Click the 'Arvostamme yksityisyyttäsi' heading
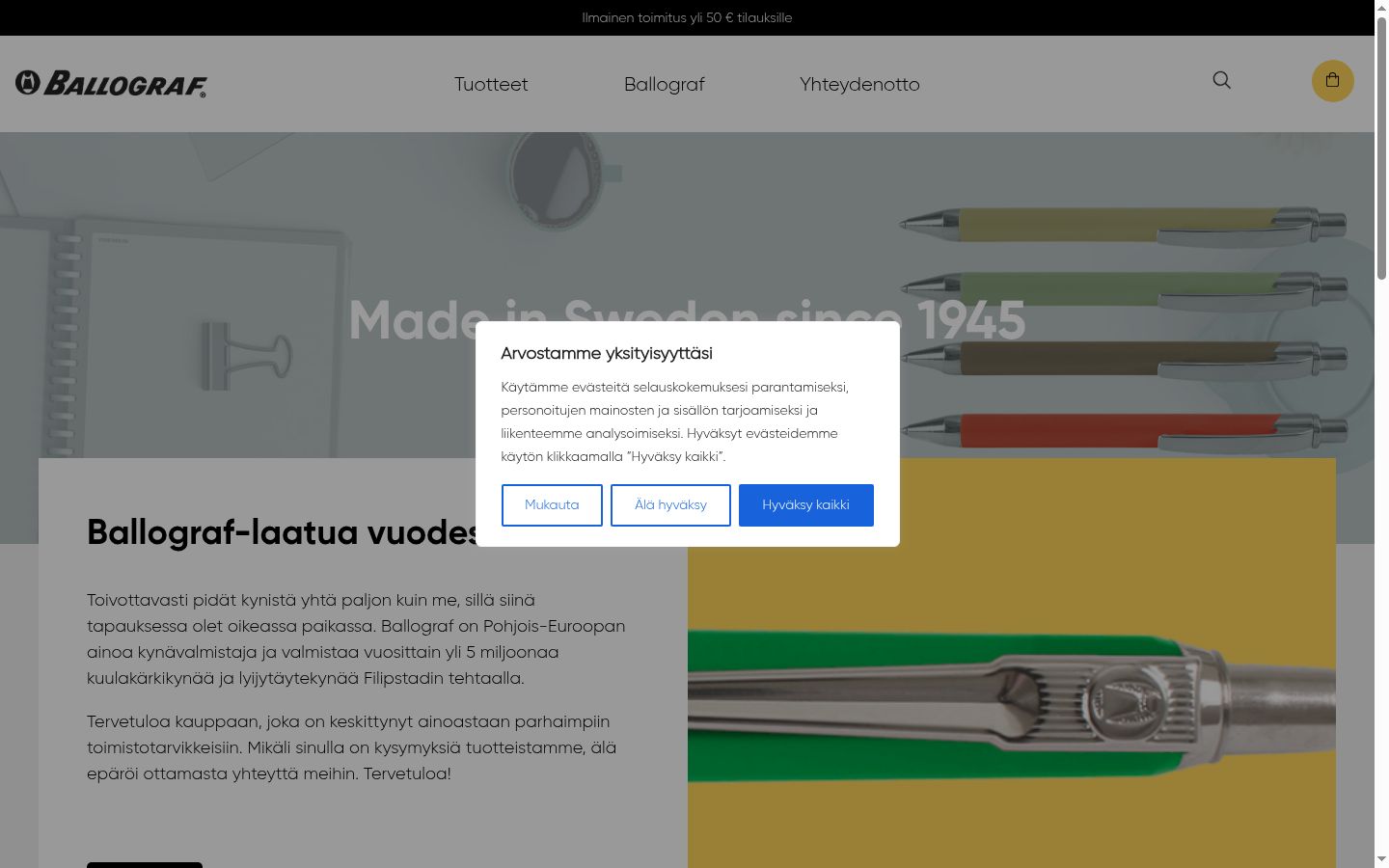Image resolution: width=1389 pixels, height=868 pixels. click(x=607, y=353)
